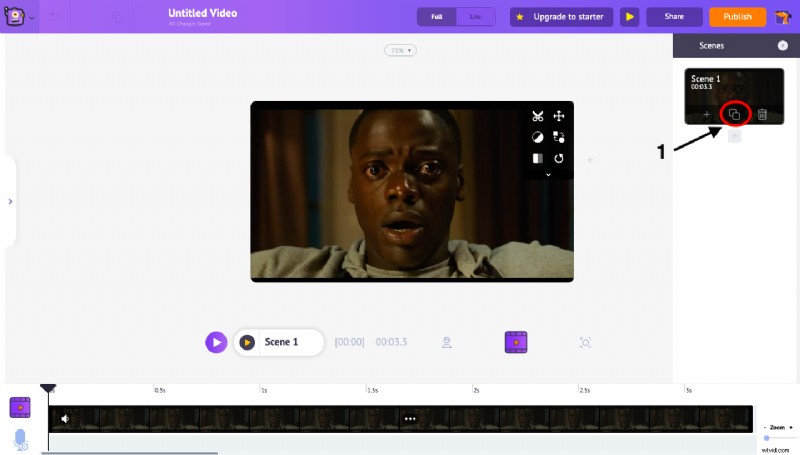Image resolution: width=800 pixels, height=455 pixels.
Task: Click the rotate/reset icon
Action: click(x=559, y=159)
